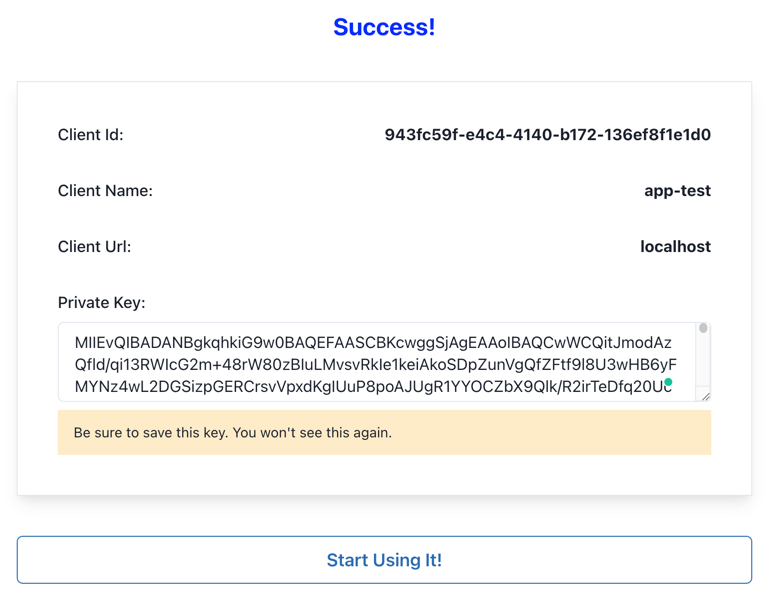Click the Client Url label
Viewport: 774px width, 604px height.
(x=94, y=247)
